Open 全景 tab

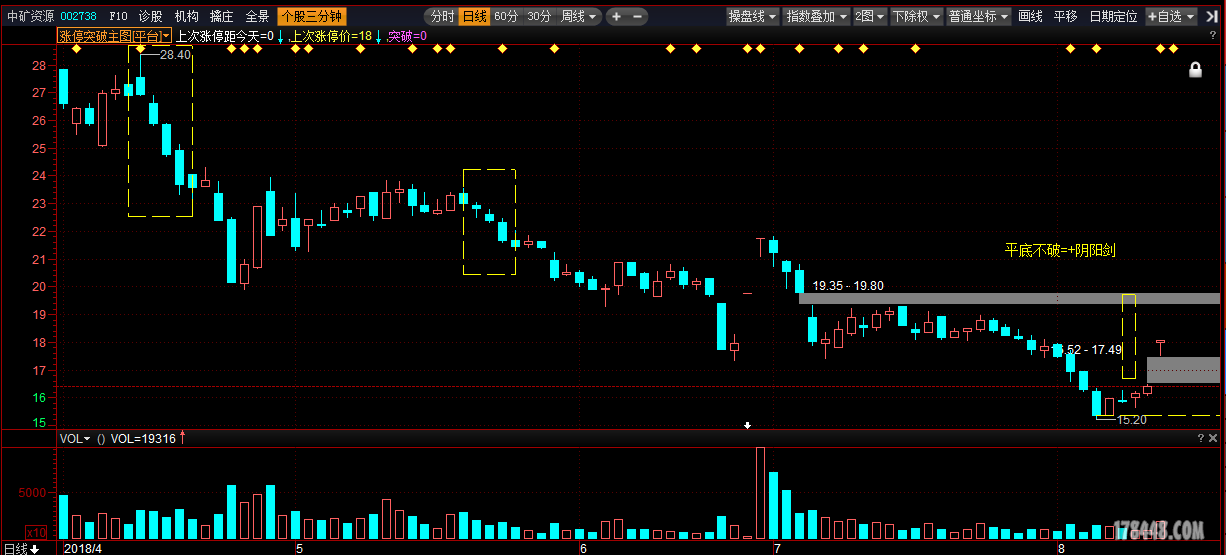click(x=257, y=17)
